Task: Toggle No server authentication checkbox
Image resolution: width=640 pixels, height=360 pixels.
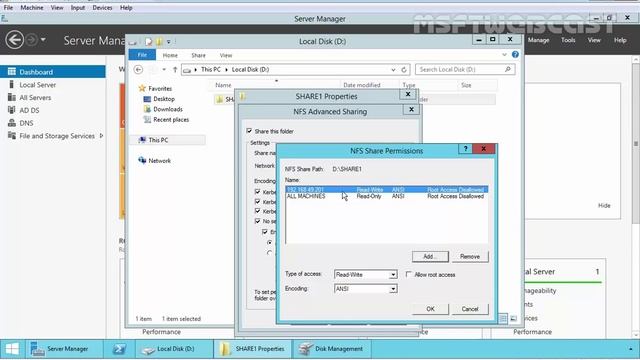Action: coord(258,221)
